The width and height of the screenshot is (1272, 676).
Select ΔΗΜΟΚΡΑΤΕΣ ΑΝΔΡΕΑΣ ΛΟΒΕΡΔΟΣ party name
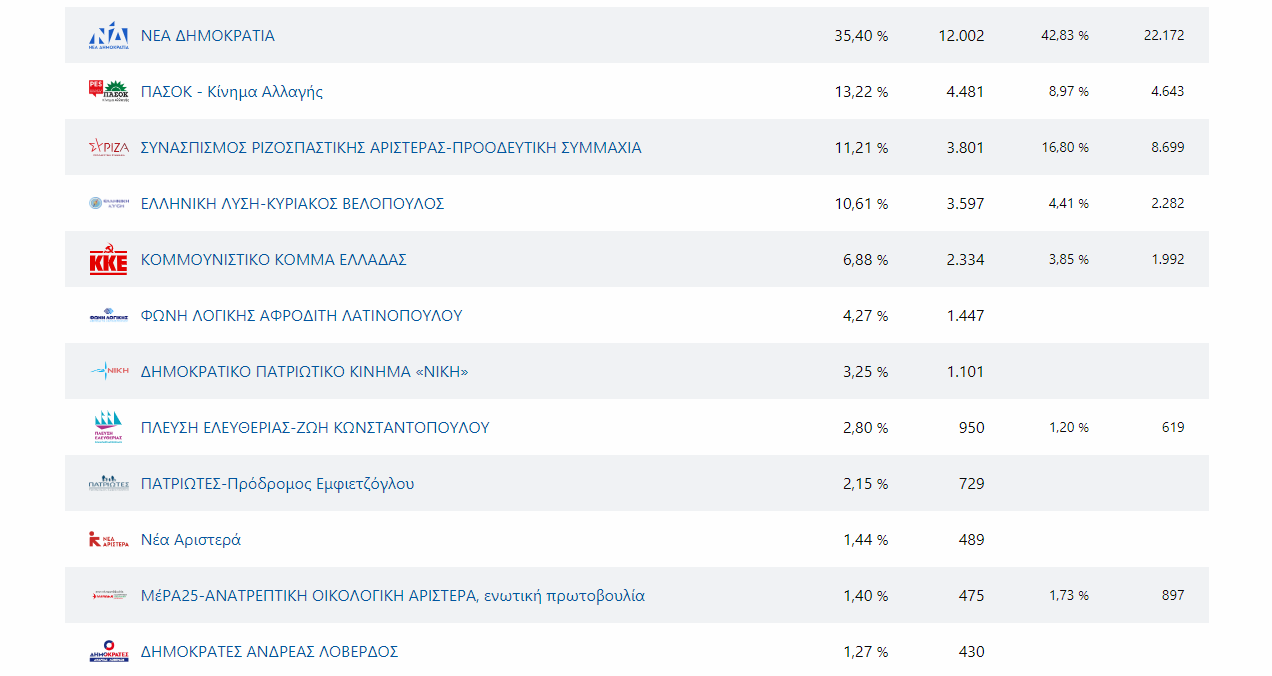click(269, 651)
